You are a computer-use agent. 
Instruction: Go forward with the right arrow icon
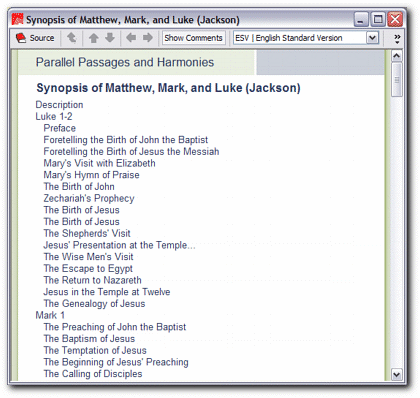tap(147, 37)
